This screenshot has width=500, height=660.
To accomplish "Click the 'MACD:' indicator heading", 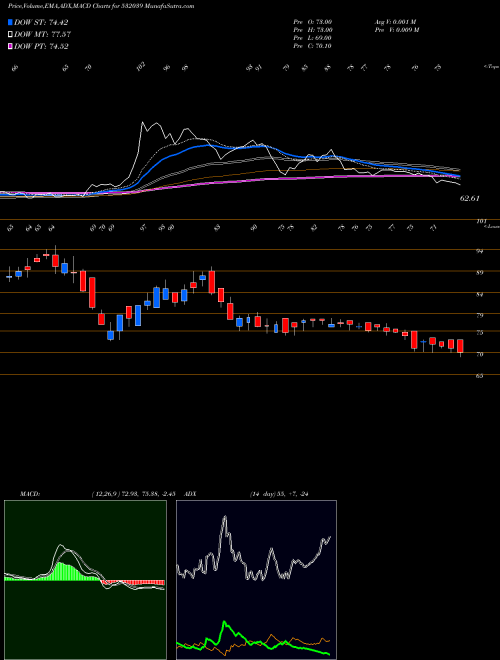I will [x=30, y=494].
